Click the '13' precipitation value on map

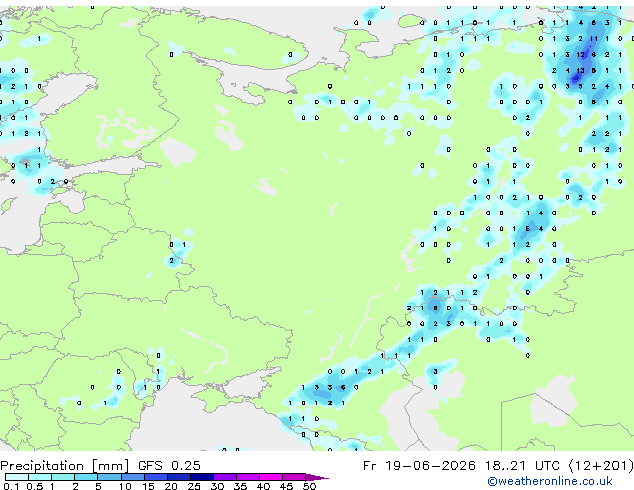pos(580,70)
